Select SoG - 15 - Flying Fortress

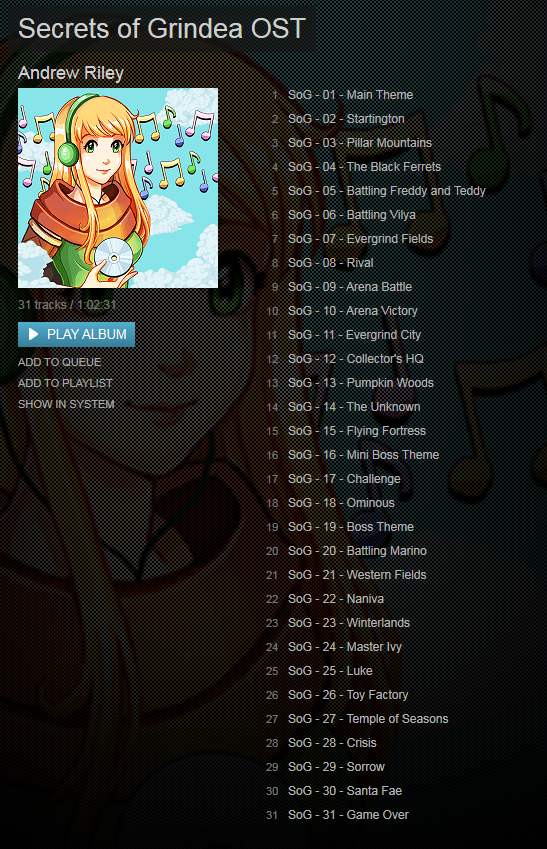[x=357, y=431]
